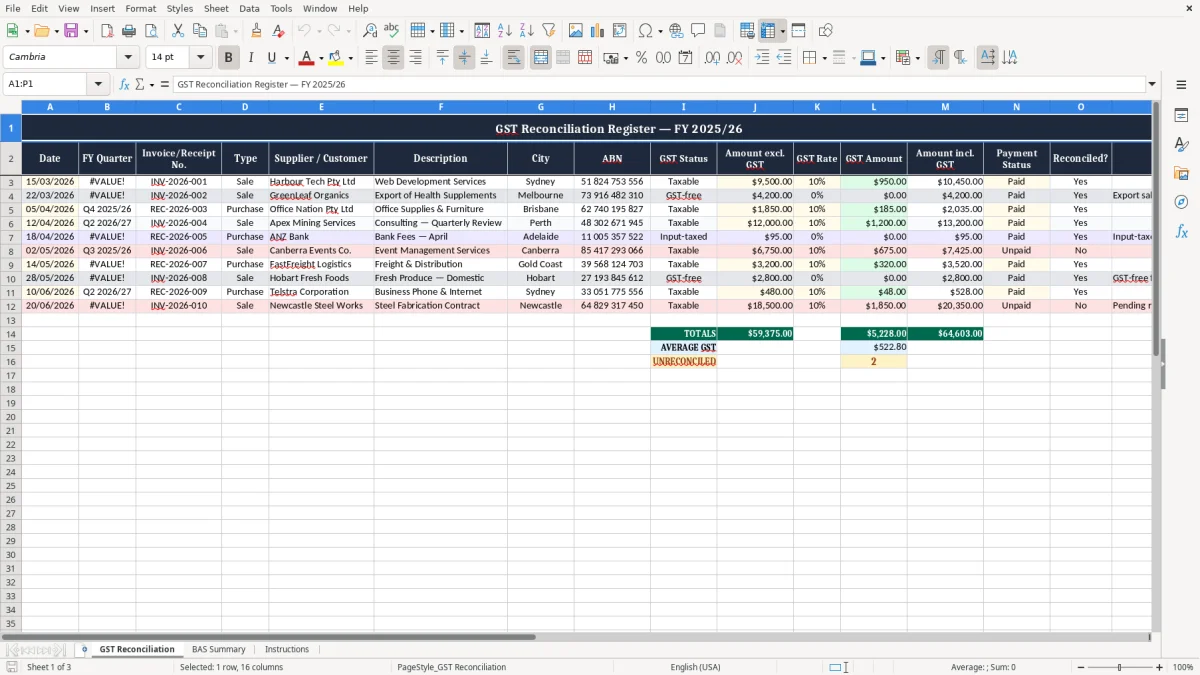Sort descending Z to A
The height and width of the screenshot is (675, 1200).
(x=526, y=31)
